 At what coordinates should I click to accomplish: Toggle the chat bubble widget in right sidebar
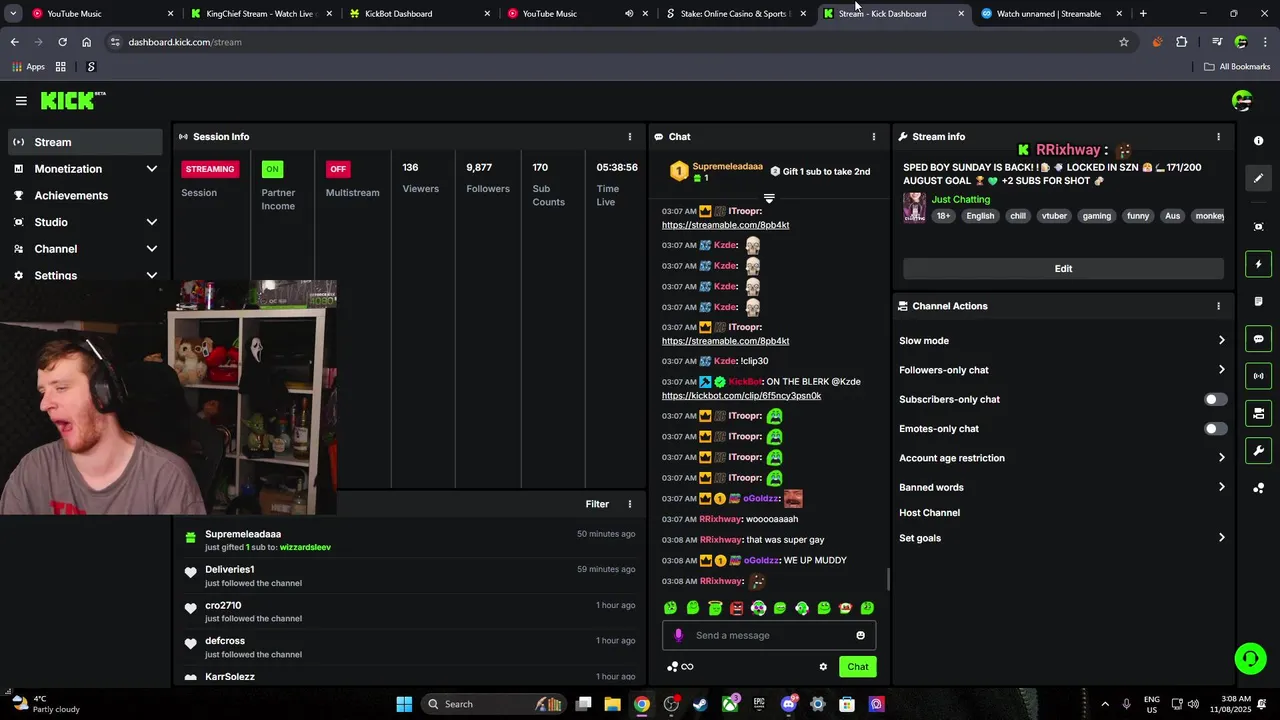(x=1259, y=339)
